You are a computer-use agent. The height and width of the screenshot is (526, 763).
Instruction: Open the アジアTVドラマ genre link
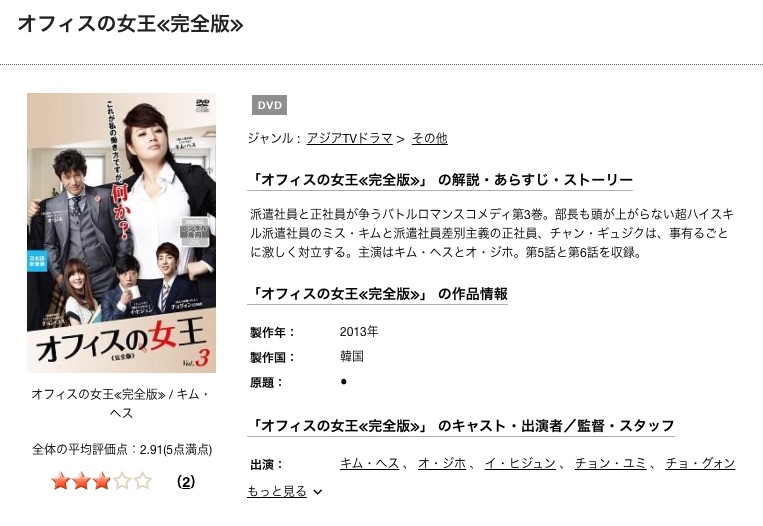(x=349, y=139)
